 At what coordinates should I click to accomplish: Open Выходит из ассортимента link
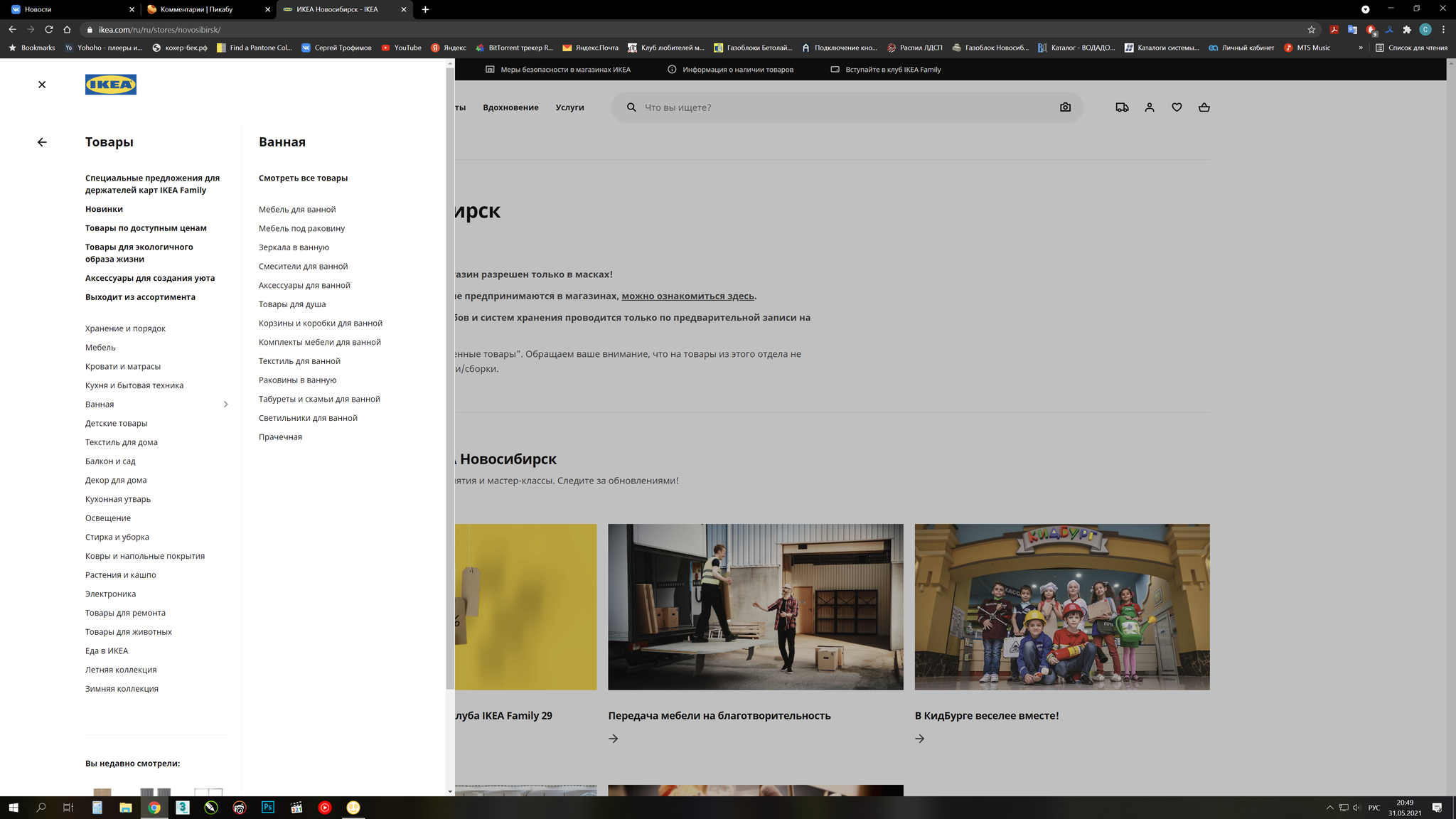[140, 297]
